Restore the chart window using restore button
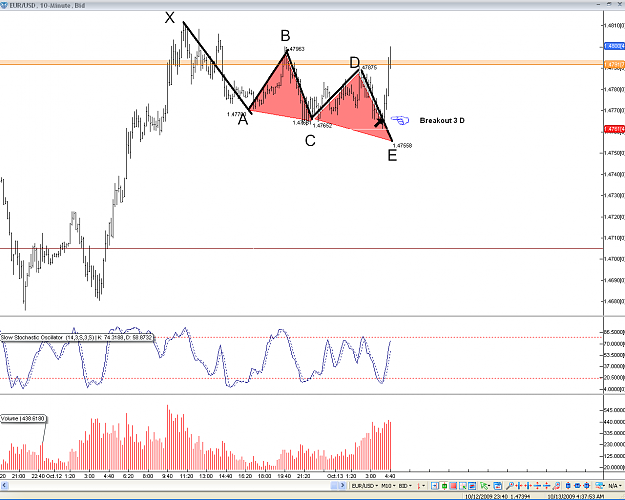 point(609,4)
